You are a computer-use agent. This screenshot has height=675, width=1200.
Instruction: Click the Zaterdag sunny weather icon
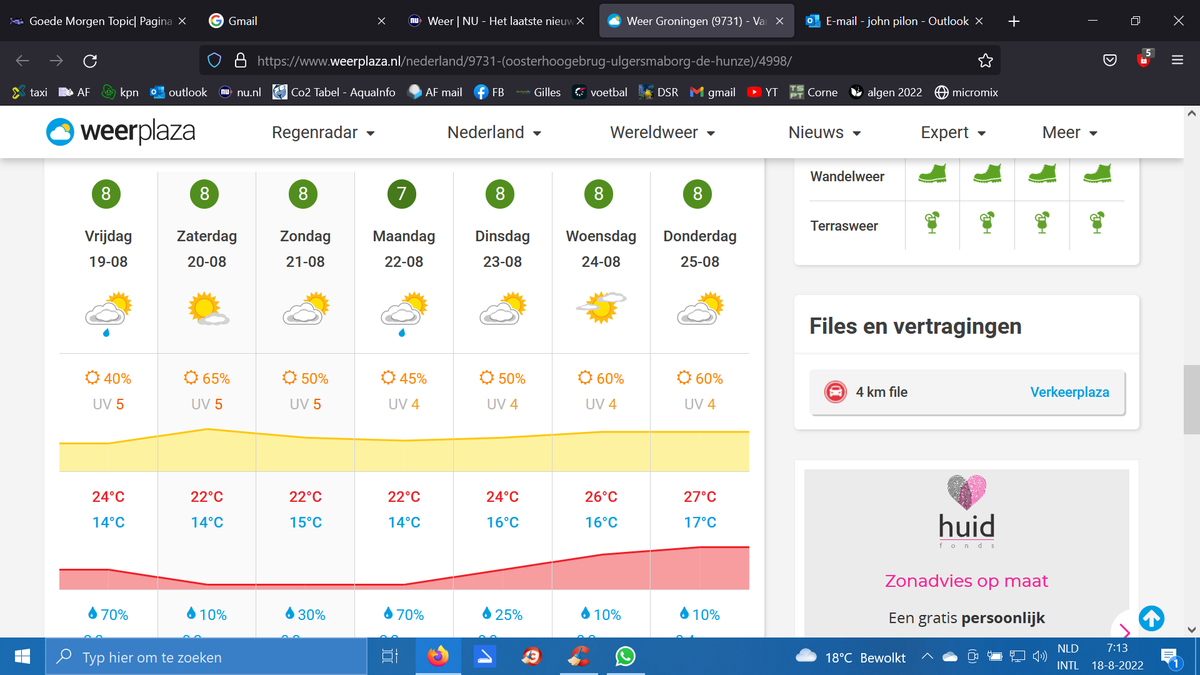pos(207,310)
